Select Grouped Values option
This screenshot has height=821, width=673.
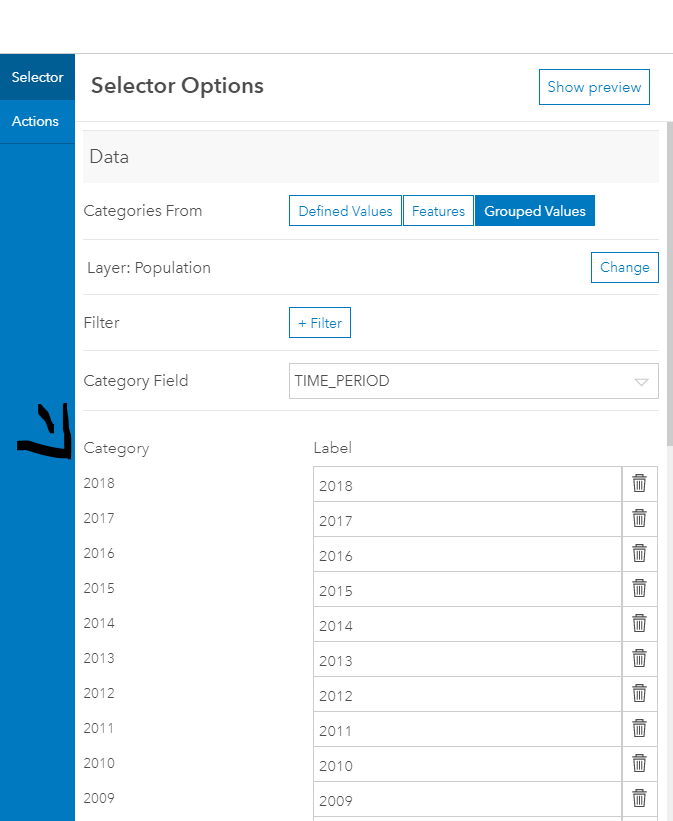535,211
